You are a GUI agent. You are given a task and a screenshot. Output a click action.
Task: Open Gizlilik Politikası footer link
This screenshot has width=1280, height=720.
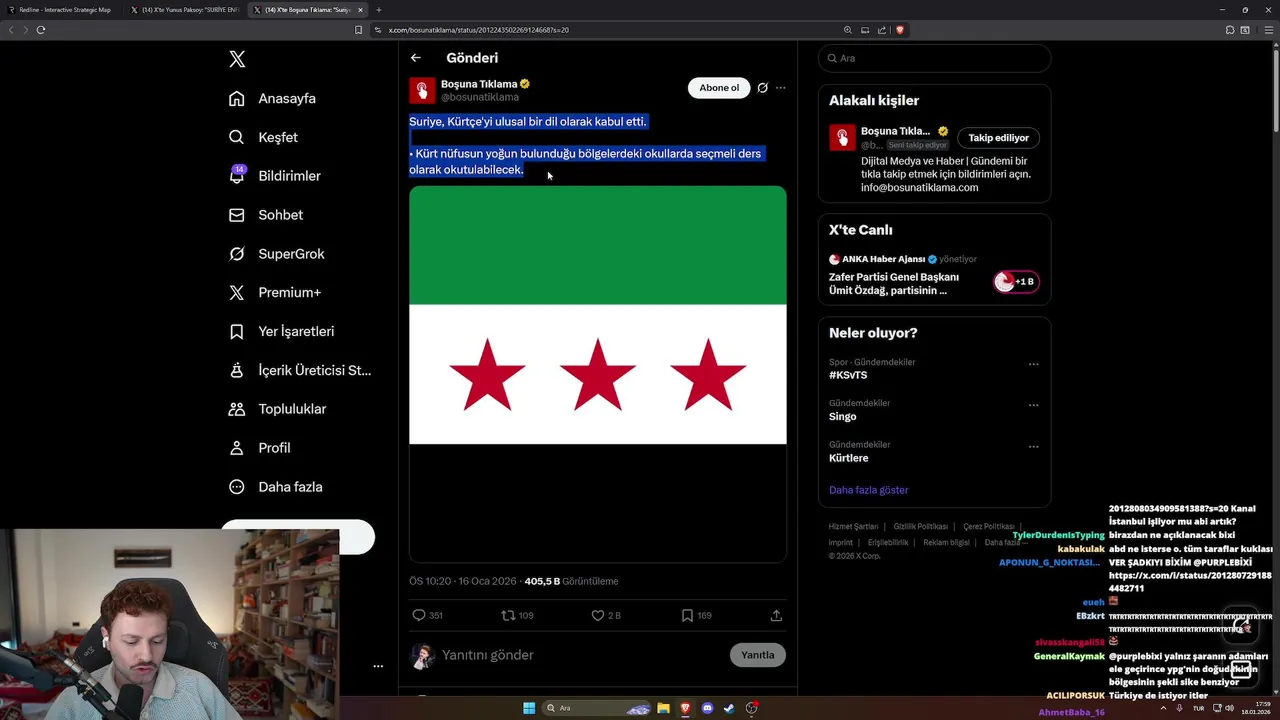(x=921, y=526)
